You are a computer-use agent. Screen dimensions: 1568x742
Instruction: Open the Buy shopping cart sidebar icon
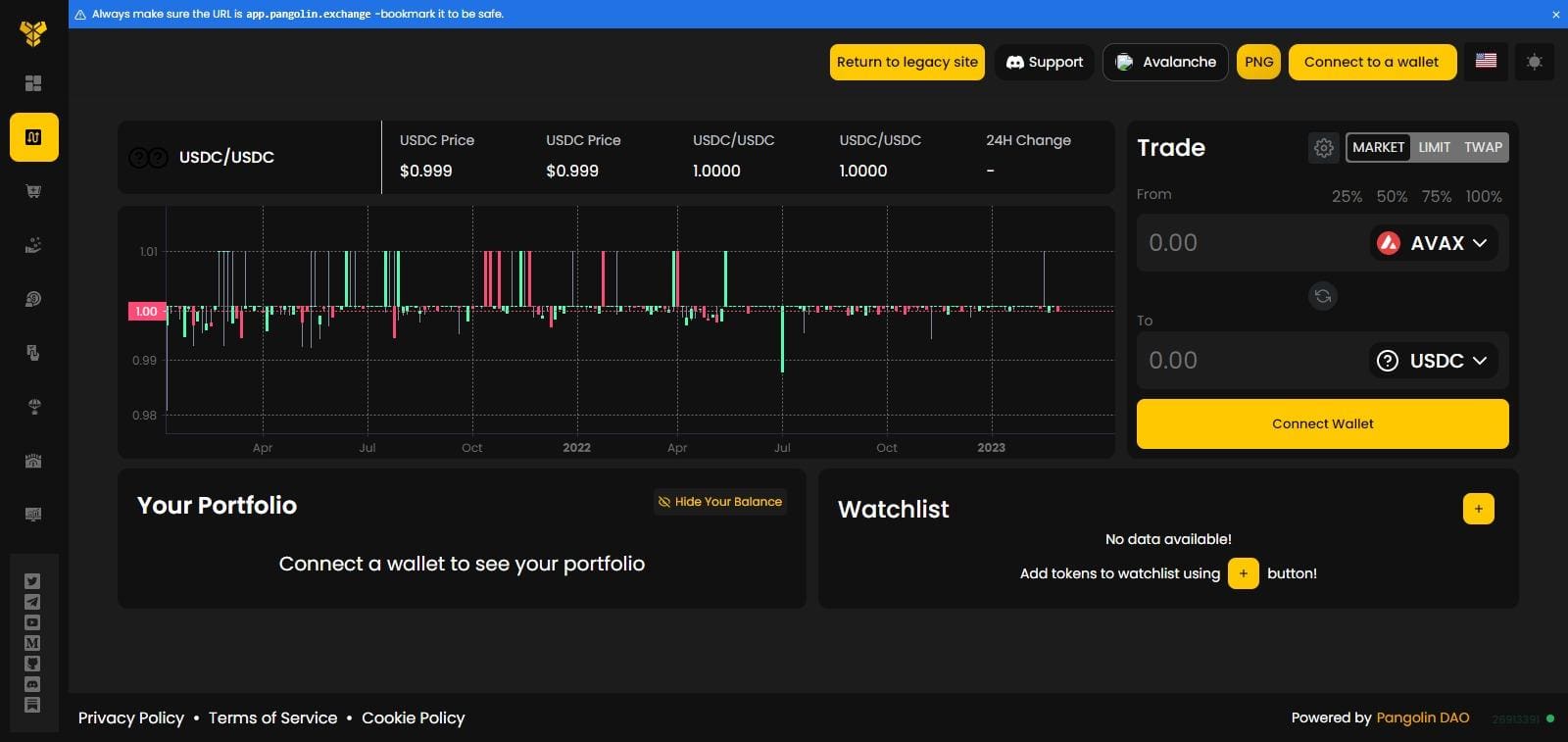pyautogui.click(x=33, y=191)
